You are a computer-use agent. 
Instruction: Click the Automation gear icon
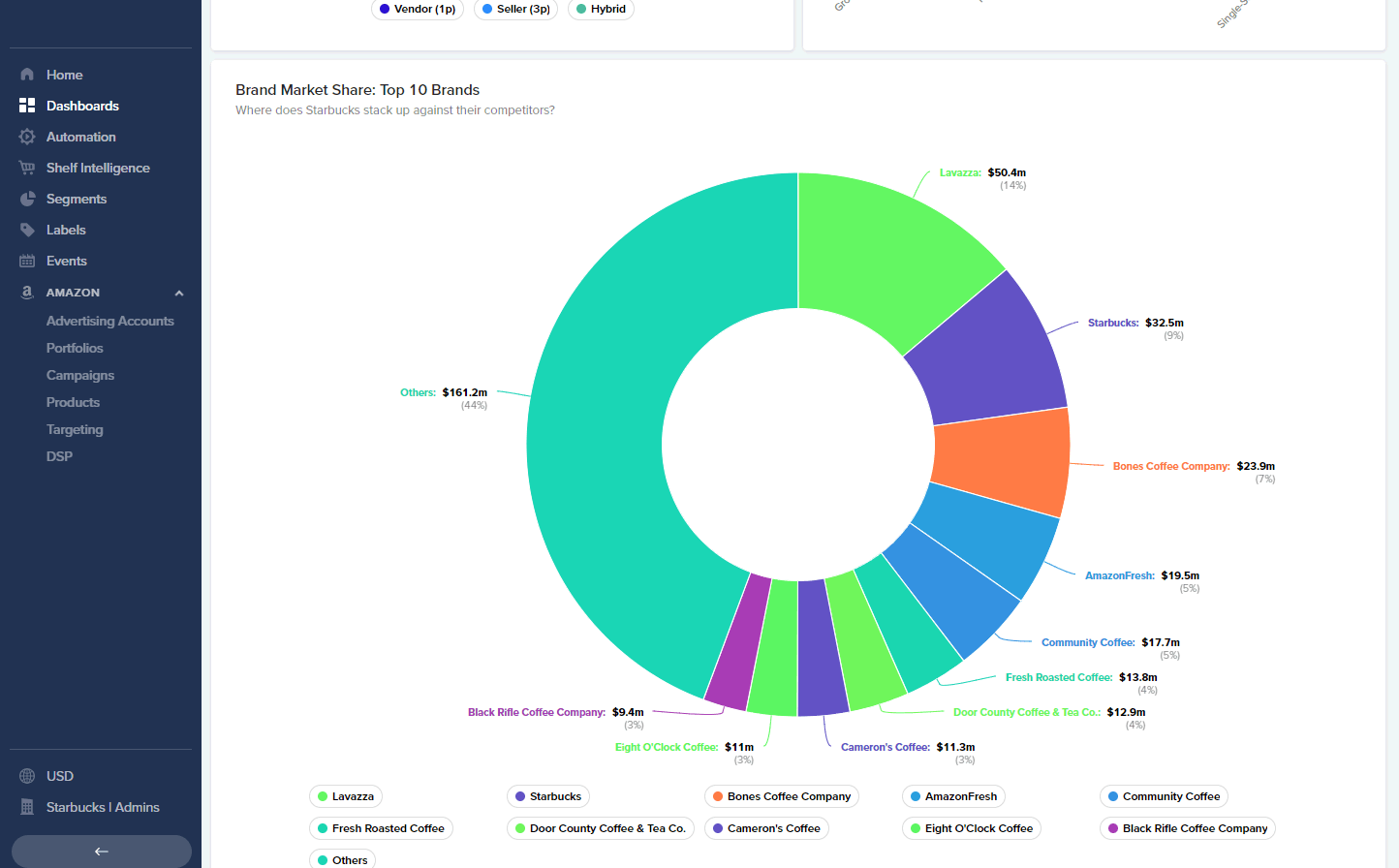27,137
